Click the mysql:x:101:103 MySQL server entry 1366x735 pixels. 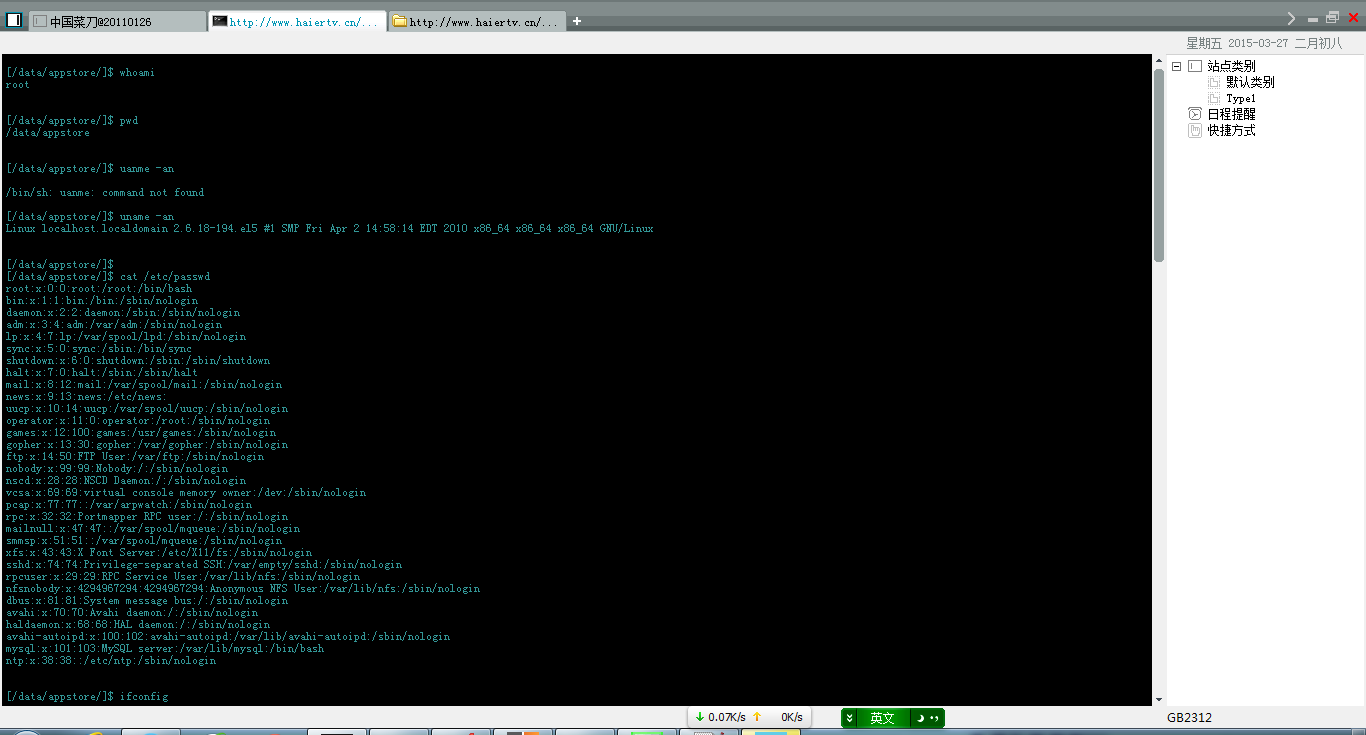click(165, 648)
